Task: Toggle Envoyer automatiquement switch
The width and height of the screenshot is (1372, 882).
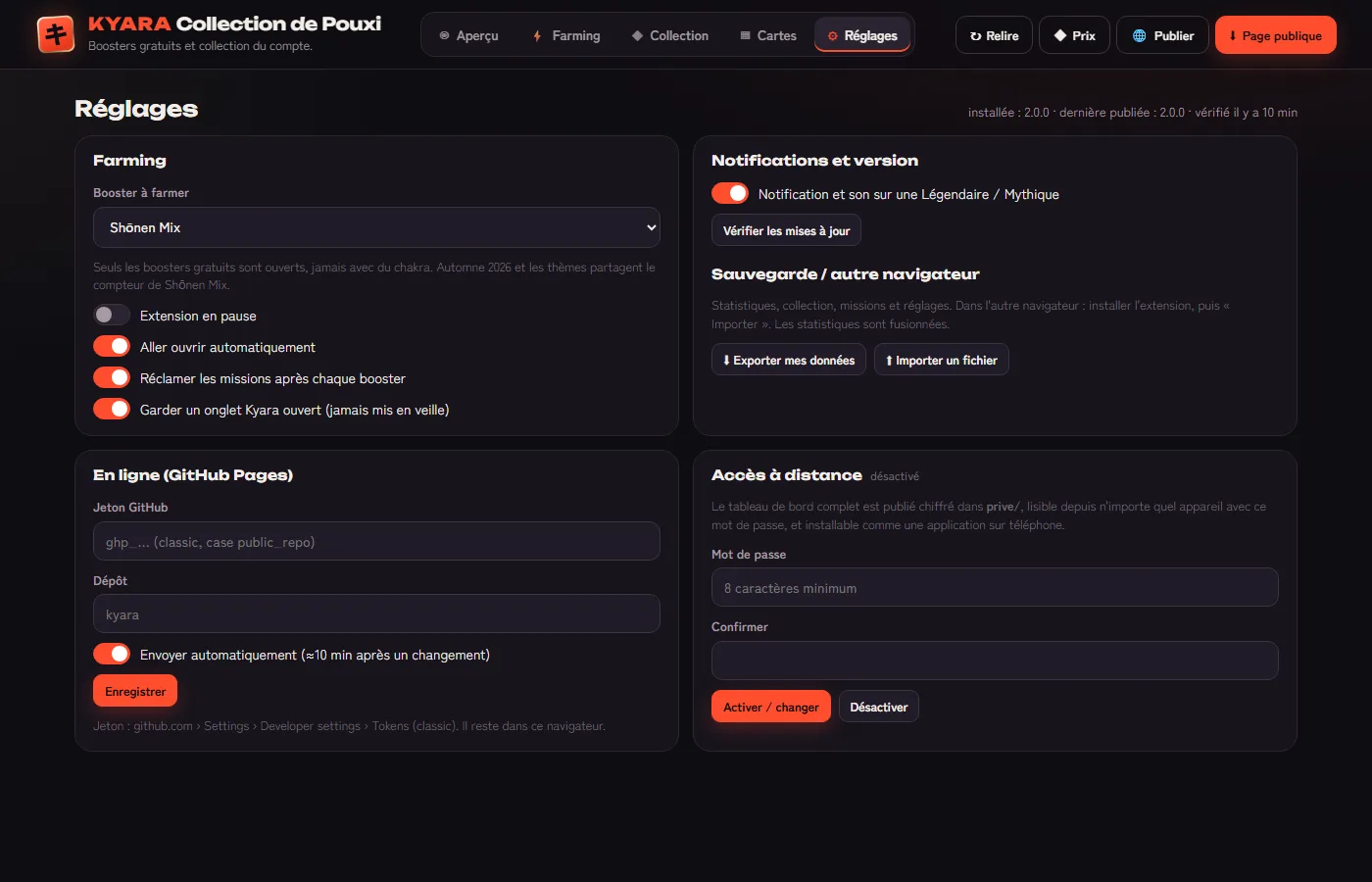Action: 112,655
